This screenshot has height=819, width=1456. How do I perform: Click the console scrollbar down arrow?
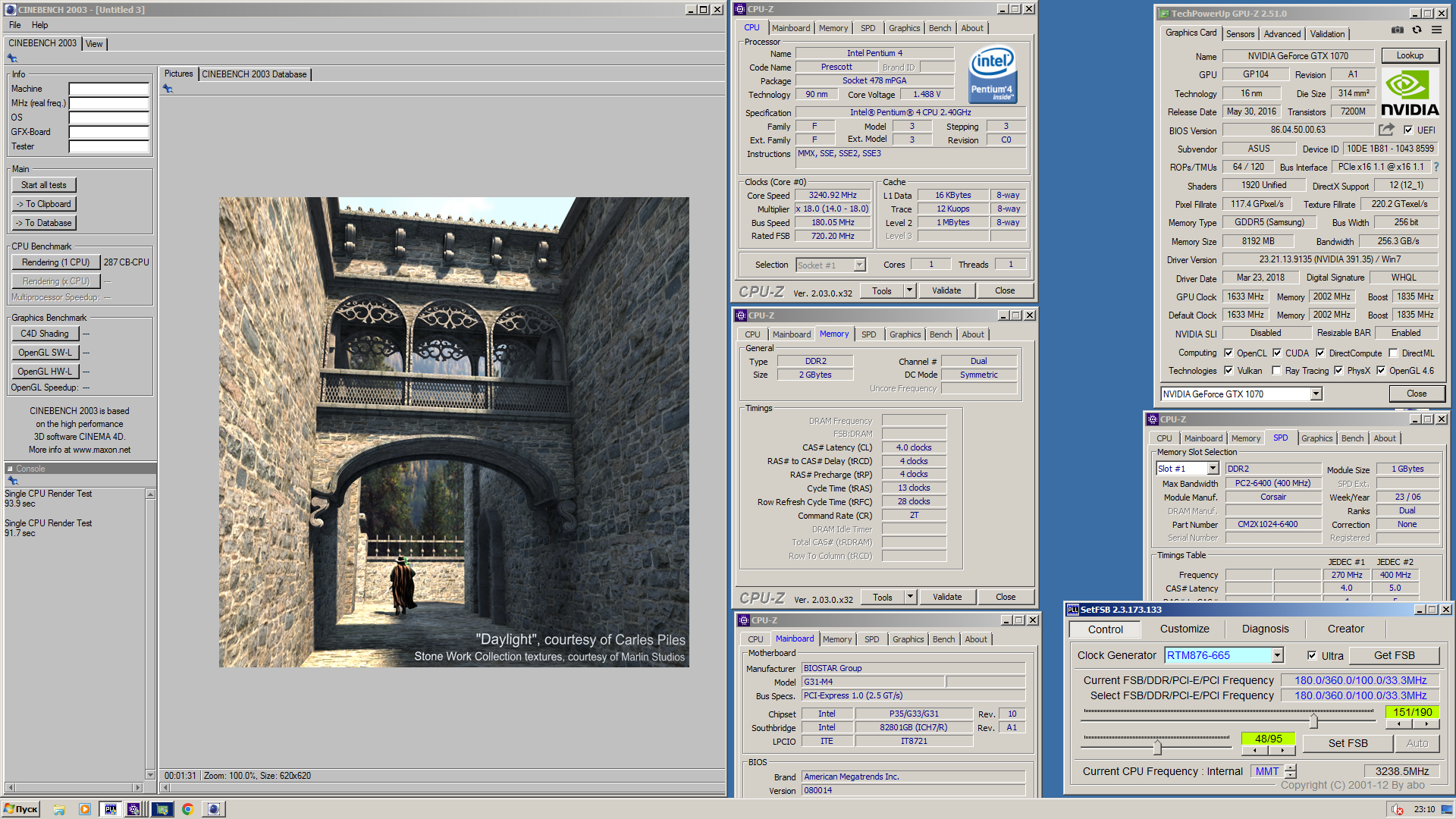[150, 775]
